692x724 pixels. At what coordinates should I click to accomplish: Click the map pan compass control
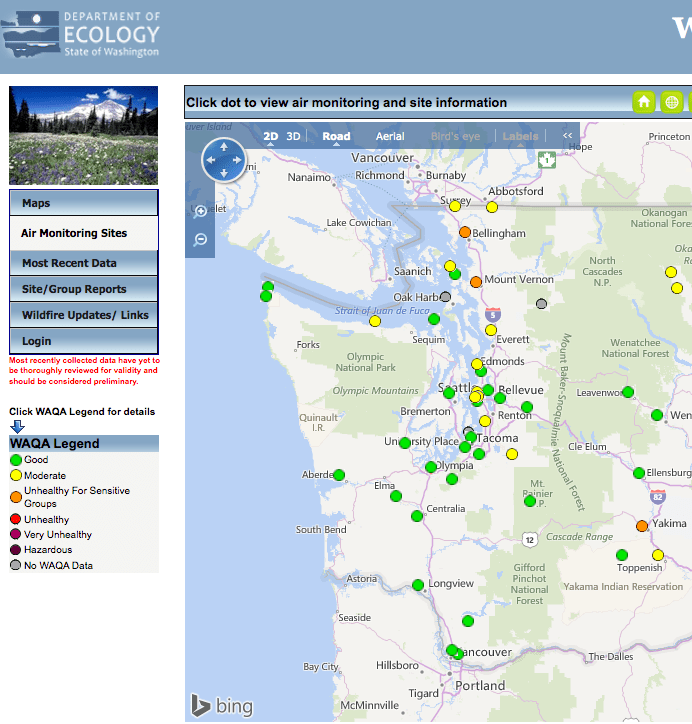point(223,160)
